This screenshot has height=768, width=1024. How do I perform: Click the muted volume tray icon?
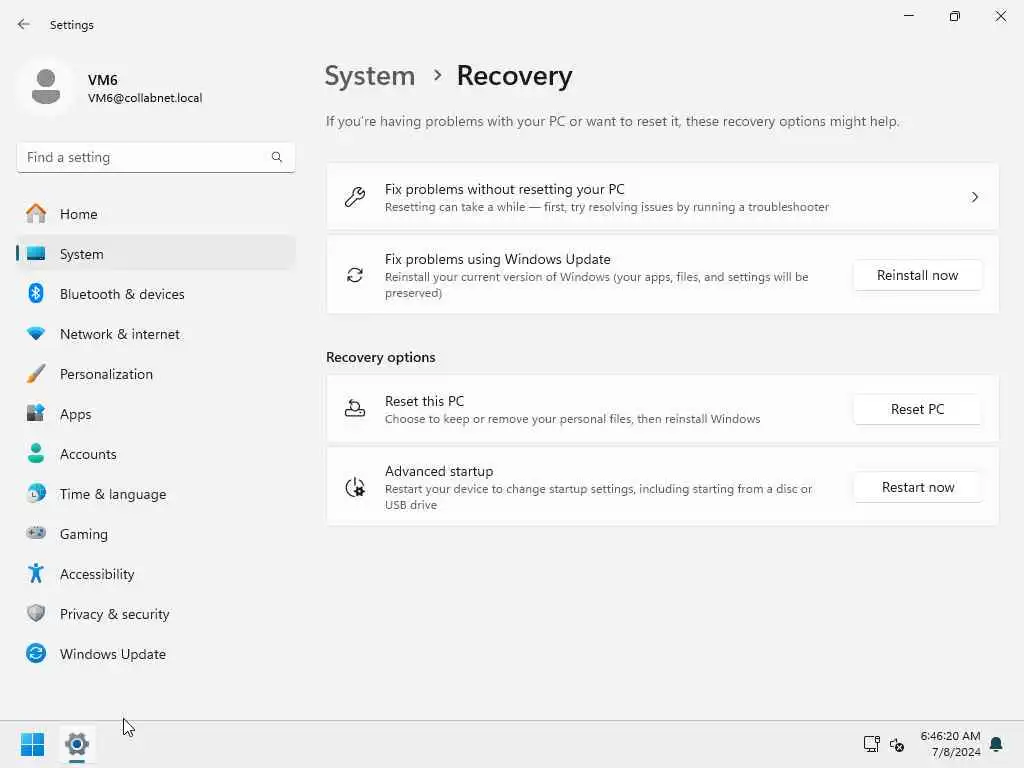click(897, 744)
